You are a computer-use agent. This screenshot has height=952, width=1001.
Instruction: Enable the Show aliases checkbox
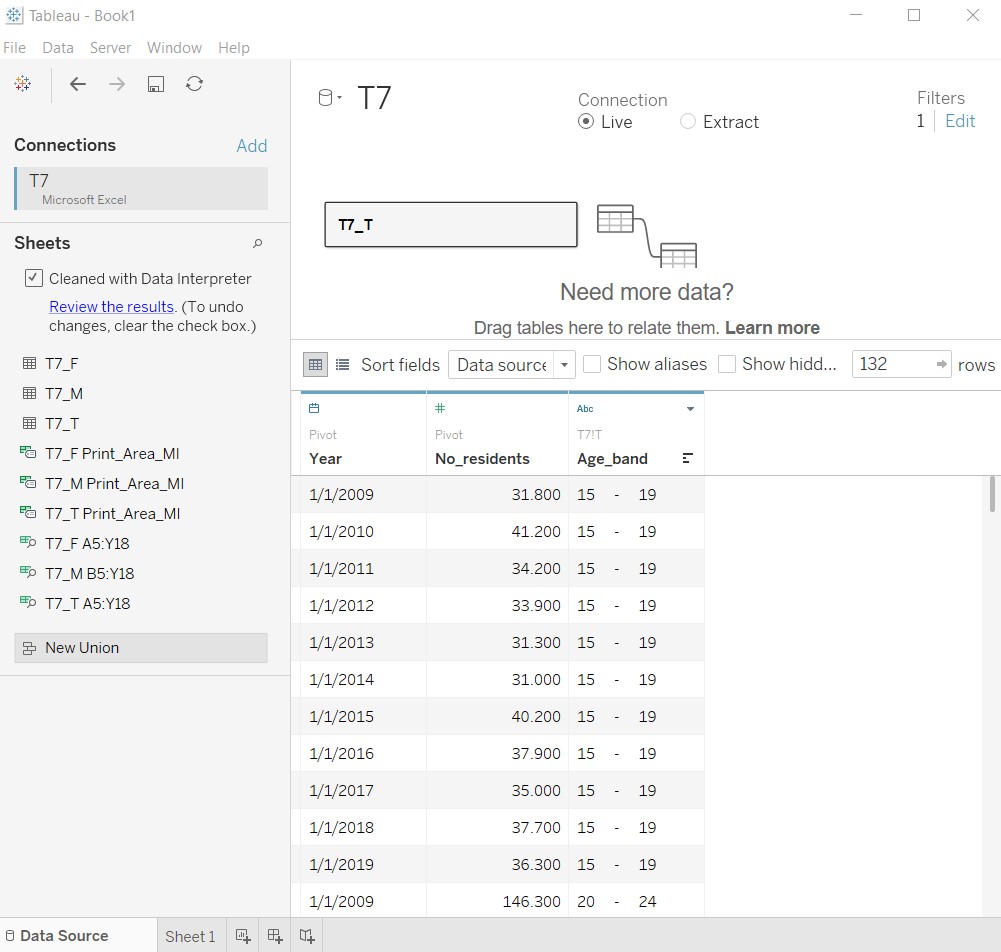coord(592,365)
